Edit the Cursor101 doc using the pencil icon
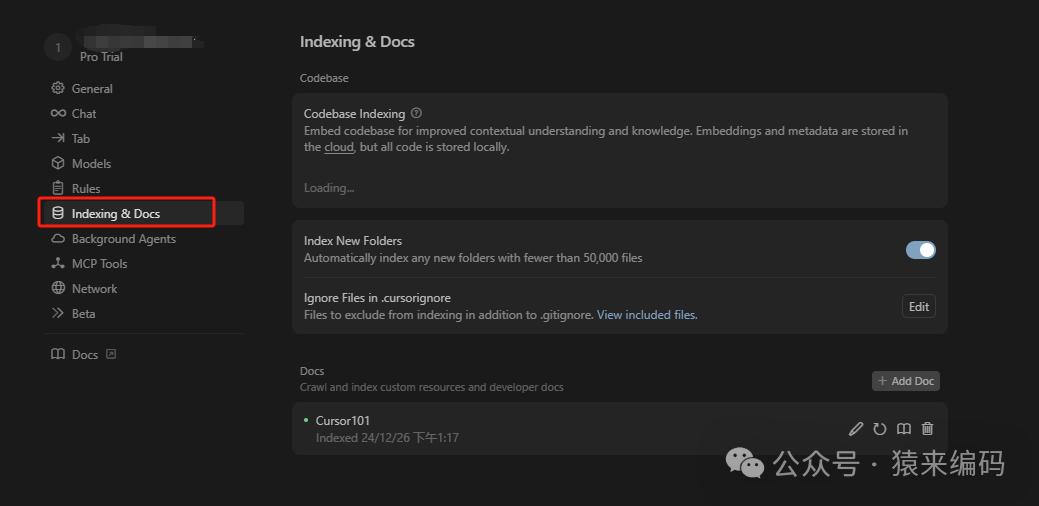This screenshot has width=1039, height=506. click(855, 429)
